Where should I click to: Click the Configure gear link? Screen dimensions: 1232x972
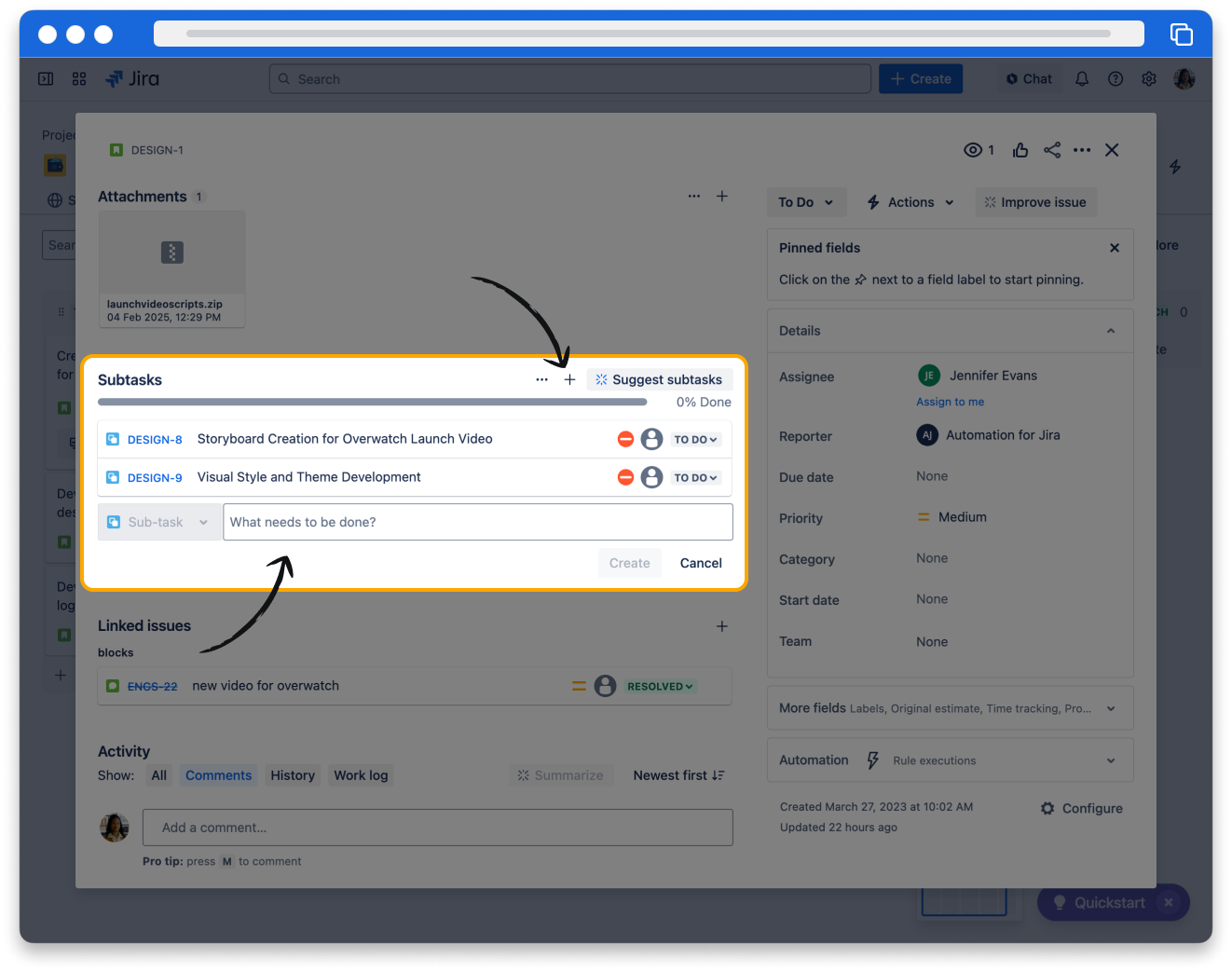point(1082,809)
